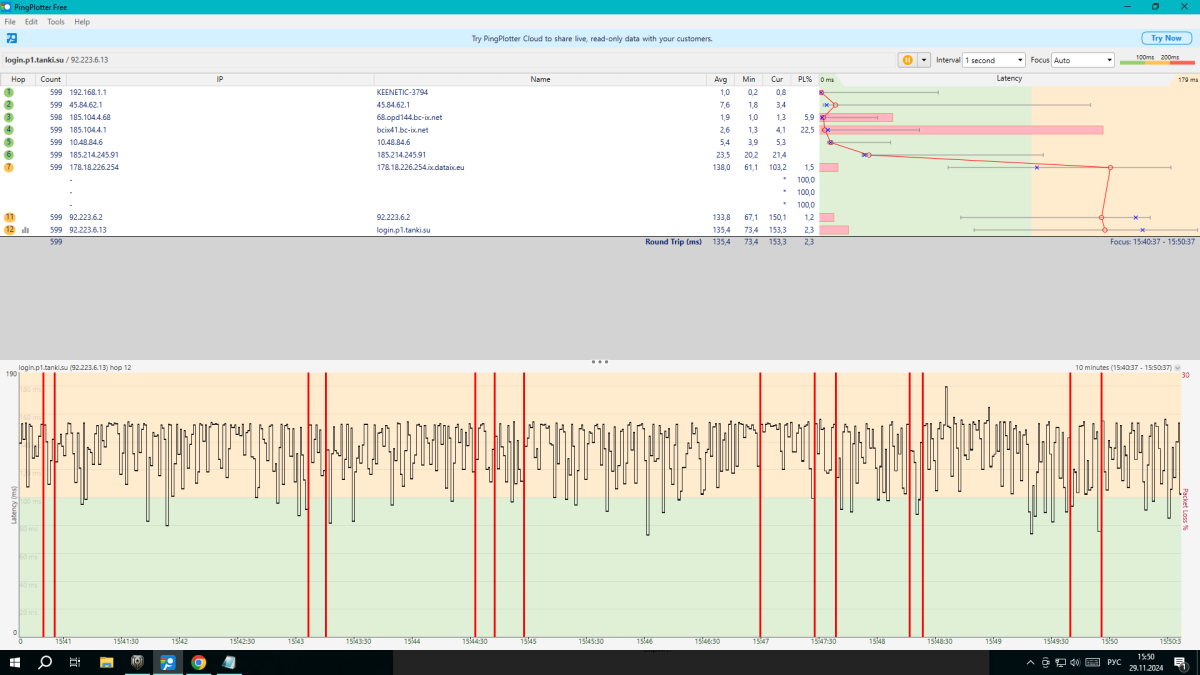Sort by the PL% column header

(804, 78)
